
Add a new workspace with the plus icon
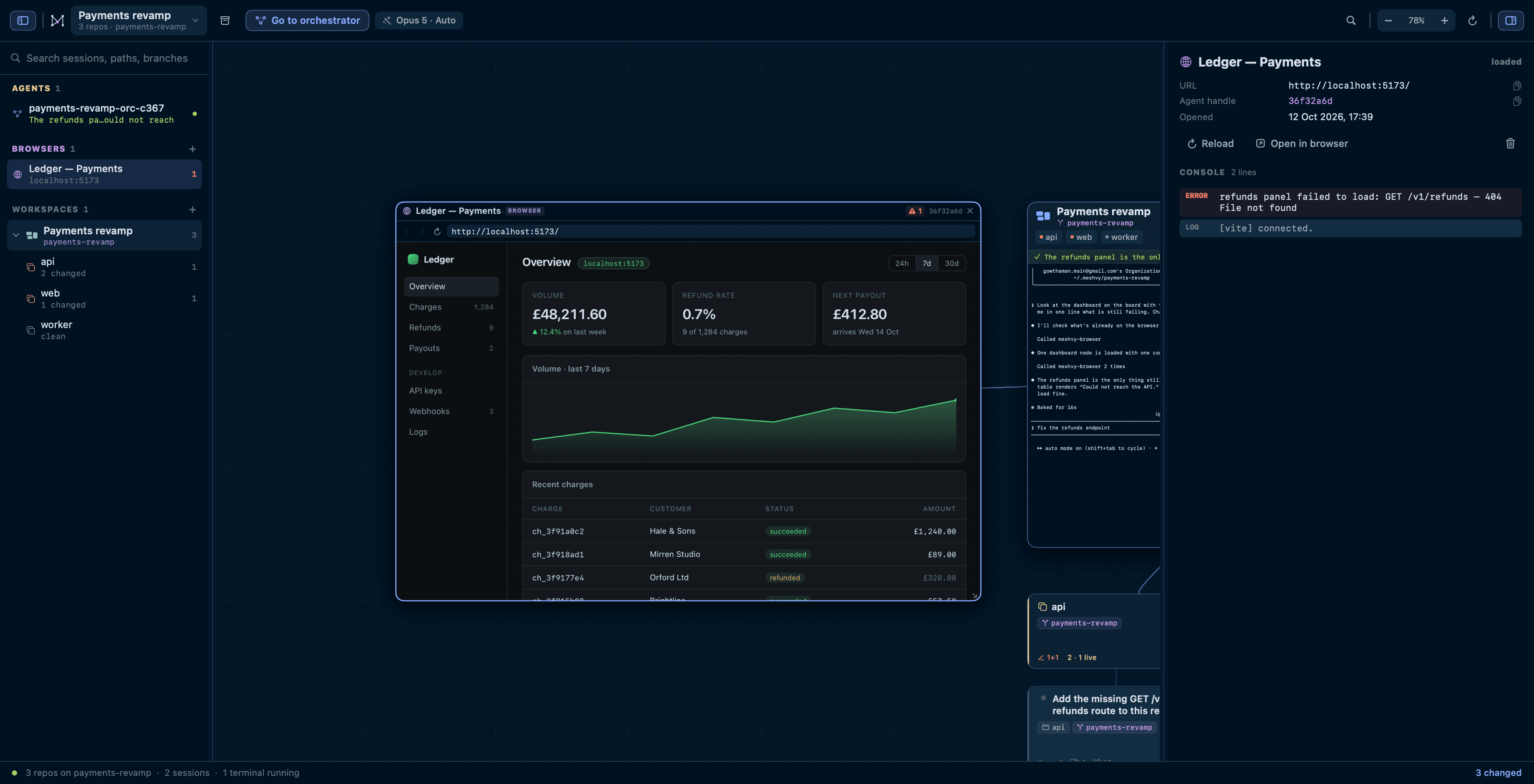192,210
